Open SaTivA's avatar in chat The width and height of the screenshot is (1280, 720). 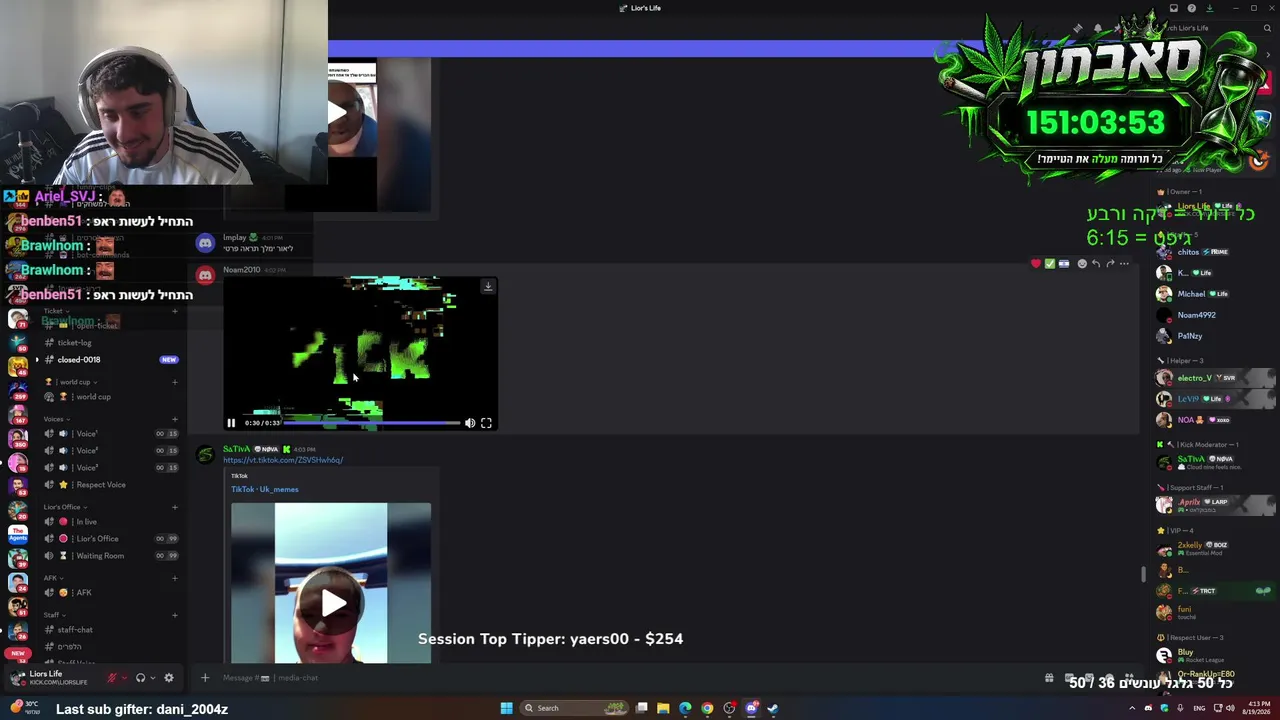pyautogui.click(x=205, y=455)
